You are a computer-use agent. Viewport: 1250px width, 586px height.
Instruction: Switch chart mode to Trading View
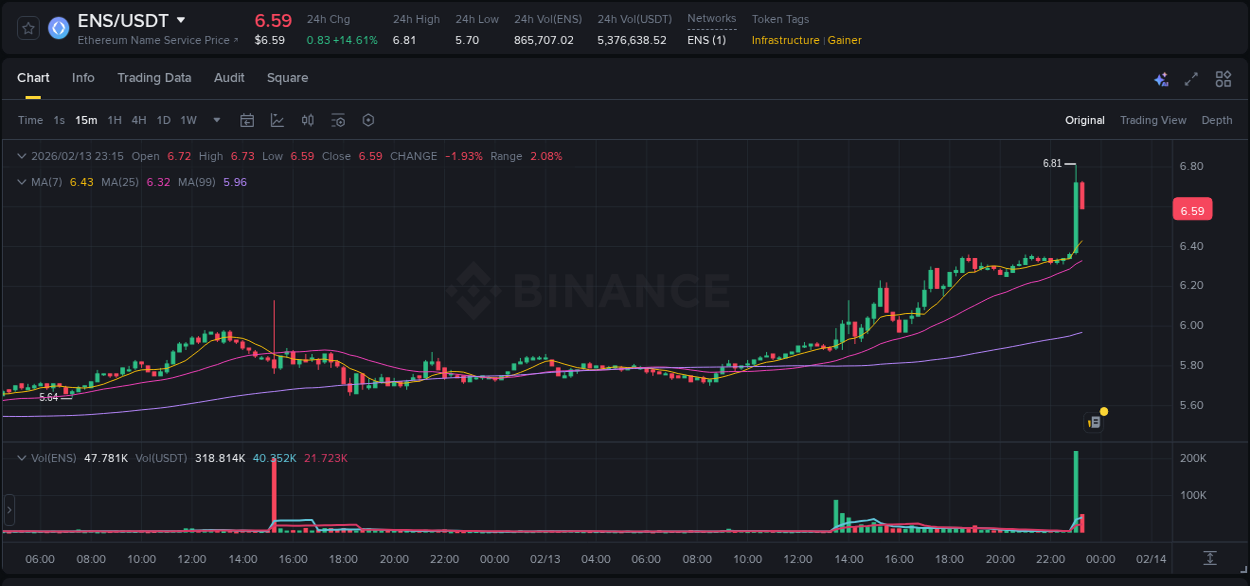pyautogui.click(x=1153, y=120)
